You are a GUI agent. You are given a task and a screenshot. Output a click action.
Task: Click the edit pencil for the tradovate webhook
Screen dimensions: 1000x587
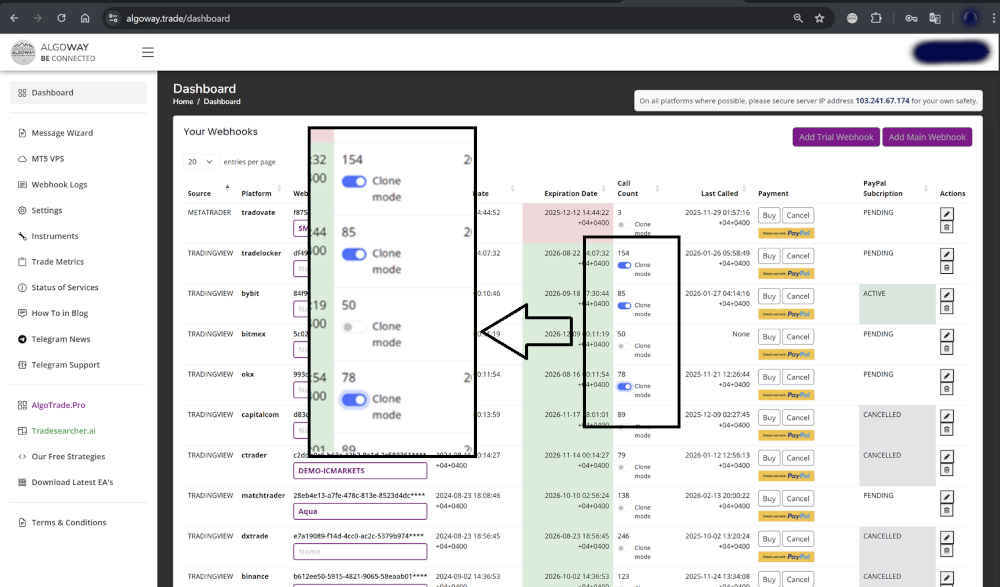(947, 213)
